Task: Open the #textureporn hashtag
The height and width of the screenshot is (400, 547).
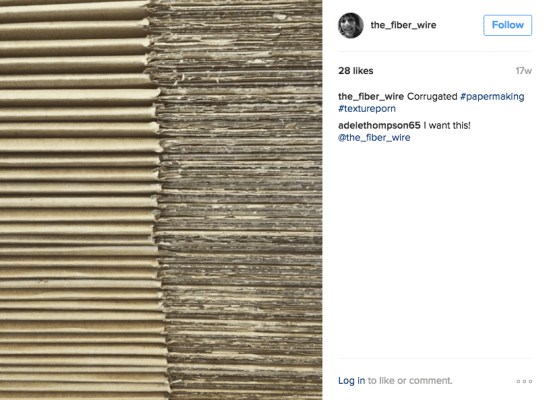Action: pos(367,109)
